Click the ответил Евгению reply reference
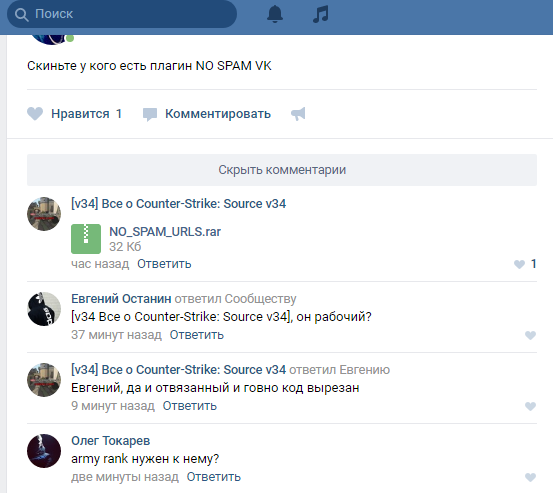 pos(339,370)
